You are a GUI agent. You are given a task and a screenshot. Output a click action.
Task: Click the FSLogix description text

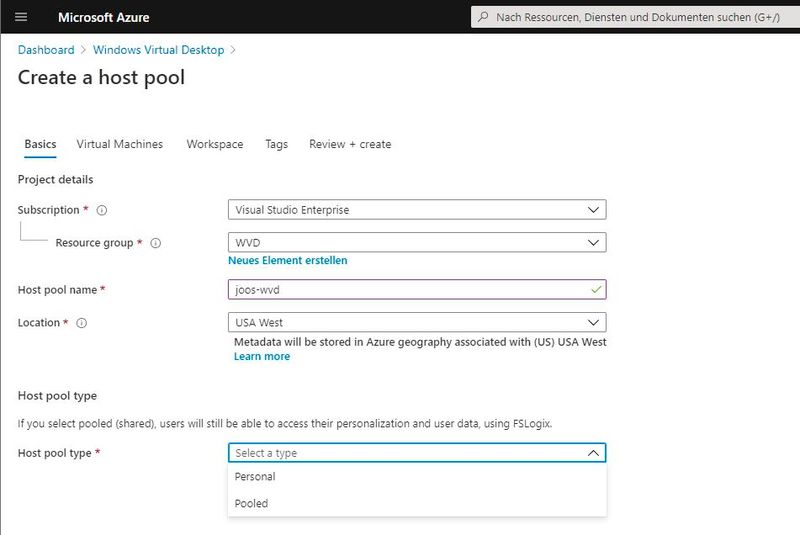pyautogui.click(x=285, y=424)
